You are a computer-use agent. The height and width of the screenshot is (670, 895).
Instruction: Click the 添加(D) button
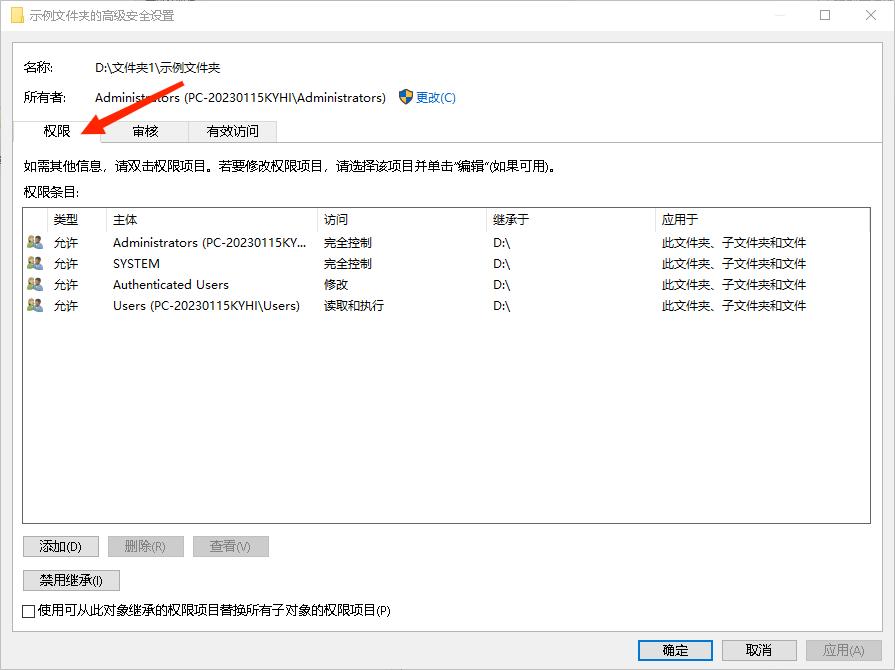pos(60,546)
